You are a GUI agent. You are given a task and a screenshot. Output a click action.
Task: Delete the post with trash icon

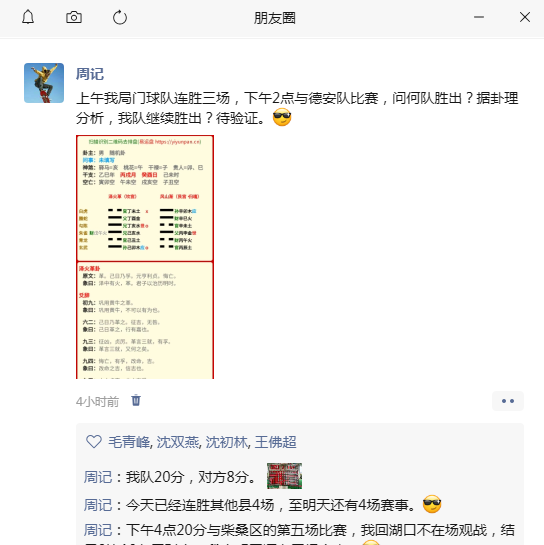pos(136,400)
